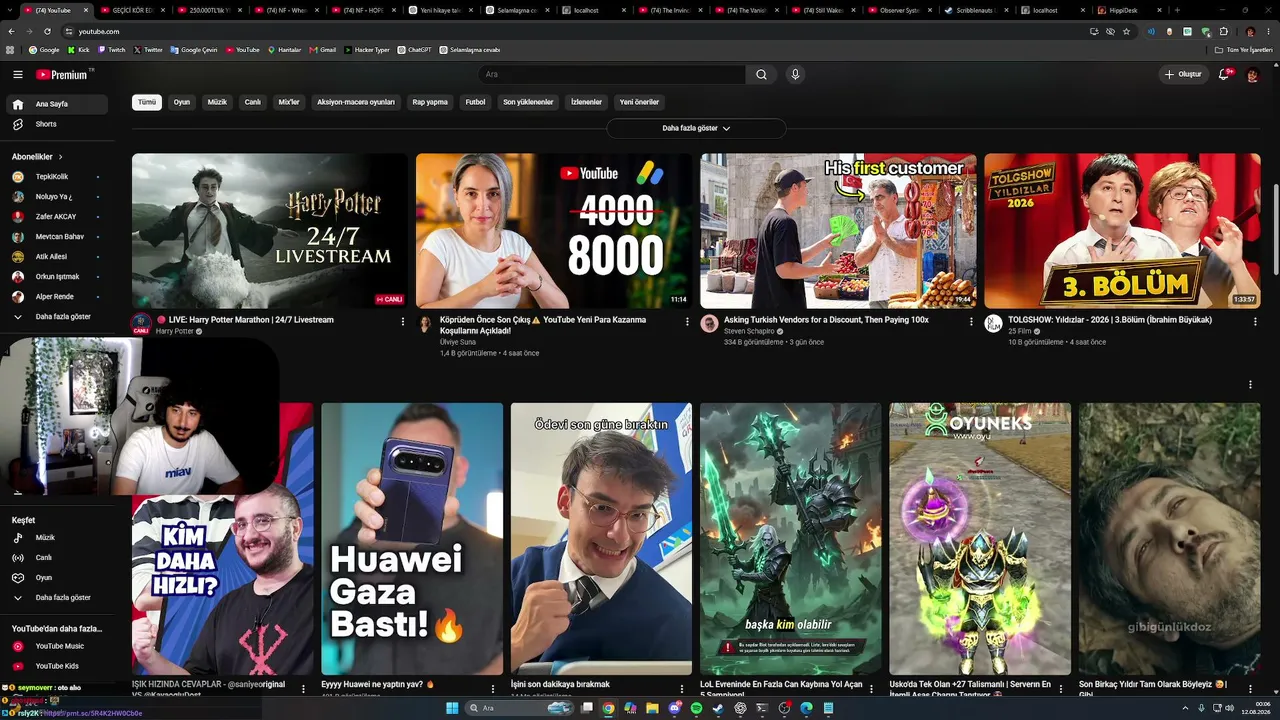Open Discord from the taskbar

click(x=675, y=708)
